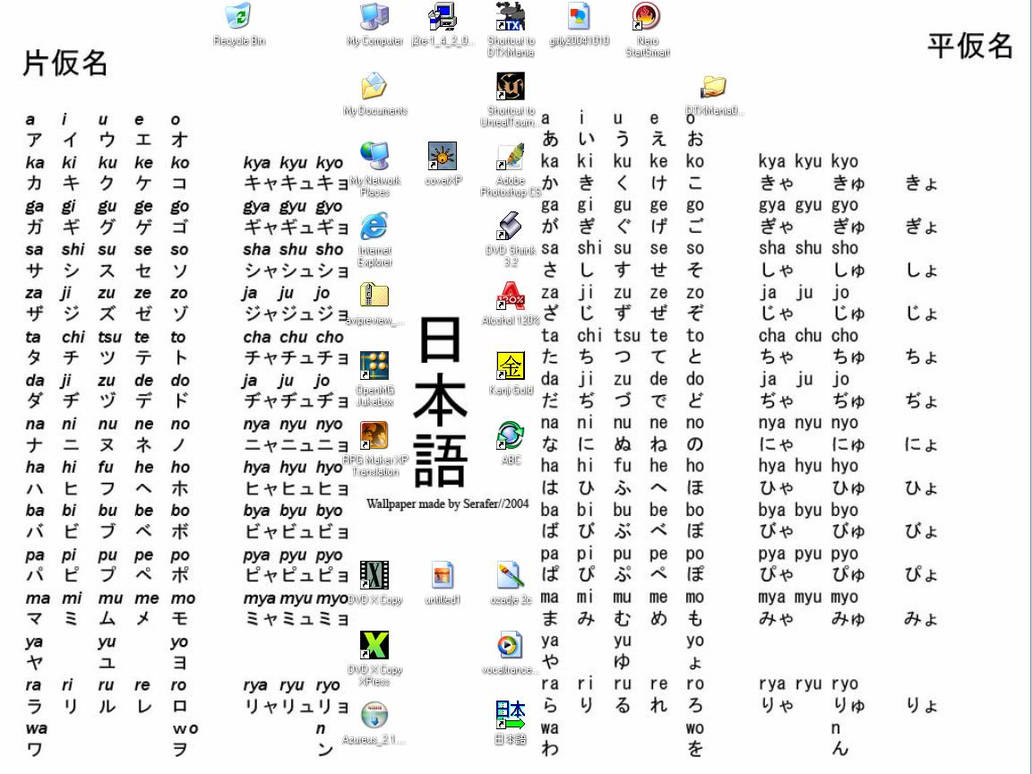Open the Recycle Bin
This screenshot has height=774, width=1032.
tap(238, 18)
